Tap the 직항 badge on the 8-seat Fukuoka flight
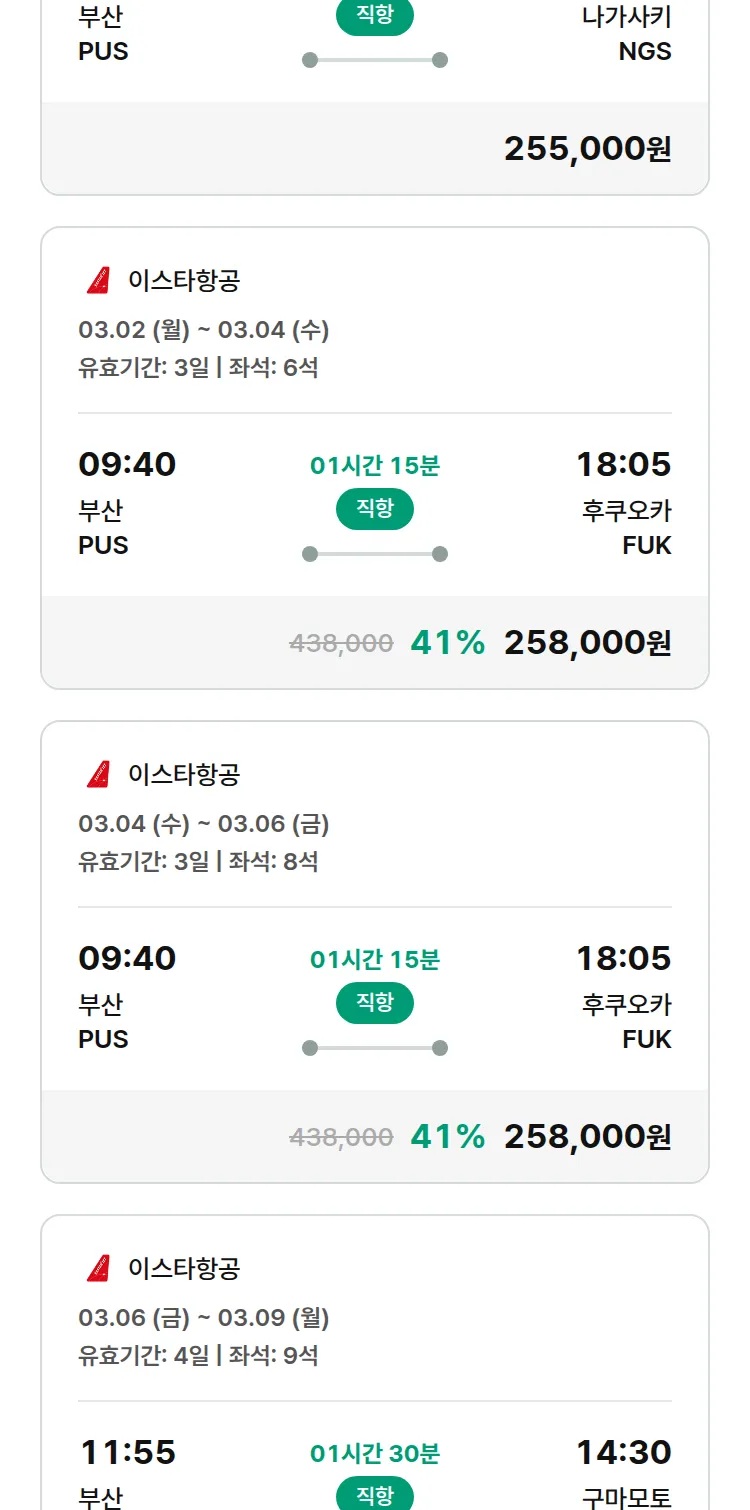The width and height of the screenshot is (750, 1510). click(x=375, y=1003)
